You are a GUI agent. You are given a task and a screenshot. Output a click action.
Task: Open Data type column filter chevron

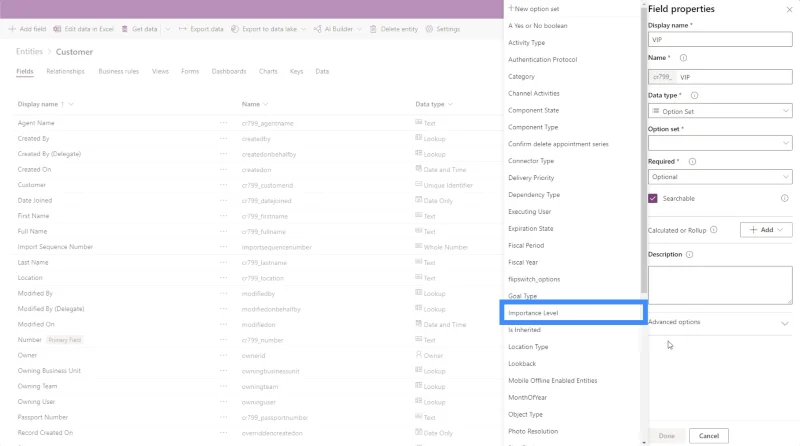(x=450, y=104)
